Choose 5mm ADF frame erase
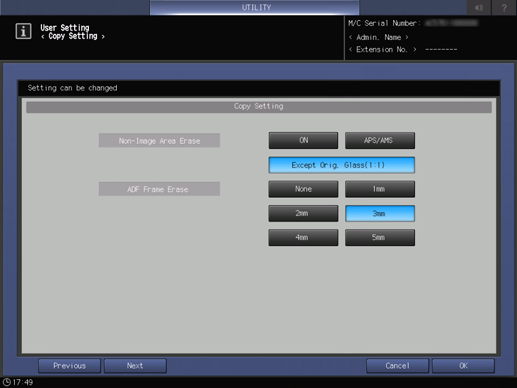Screen dimensions: 517x388 coord(380,237)
